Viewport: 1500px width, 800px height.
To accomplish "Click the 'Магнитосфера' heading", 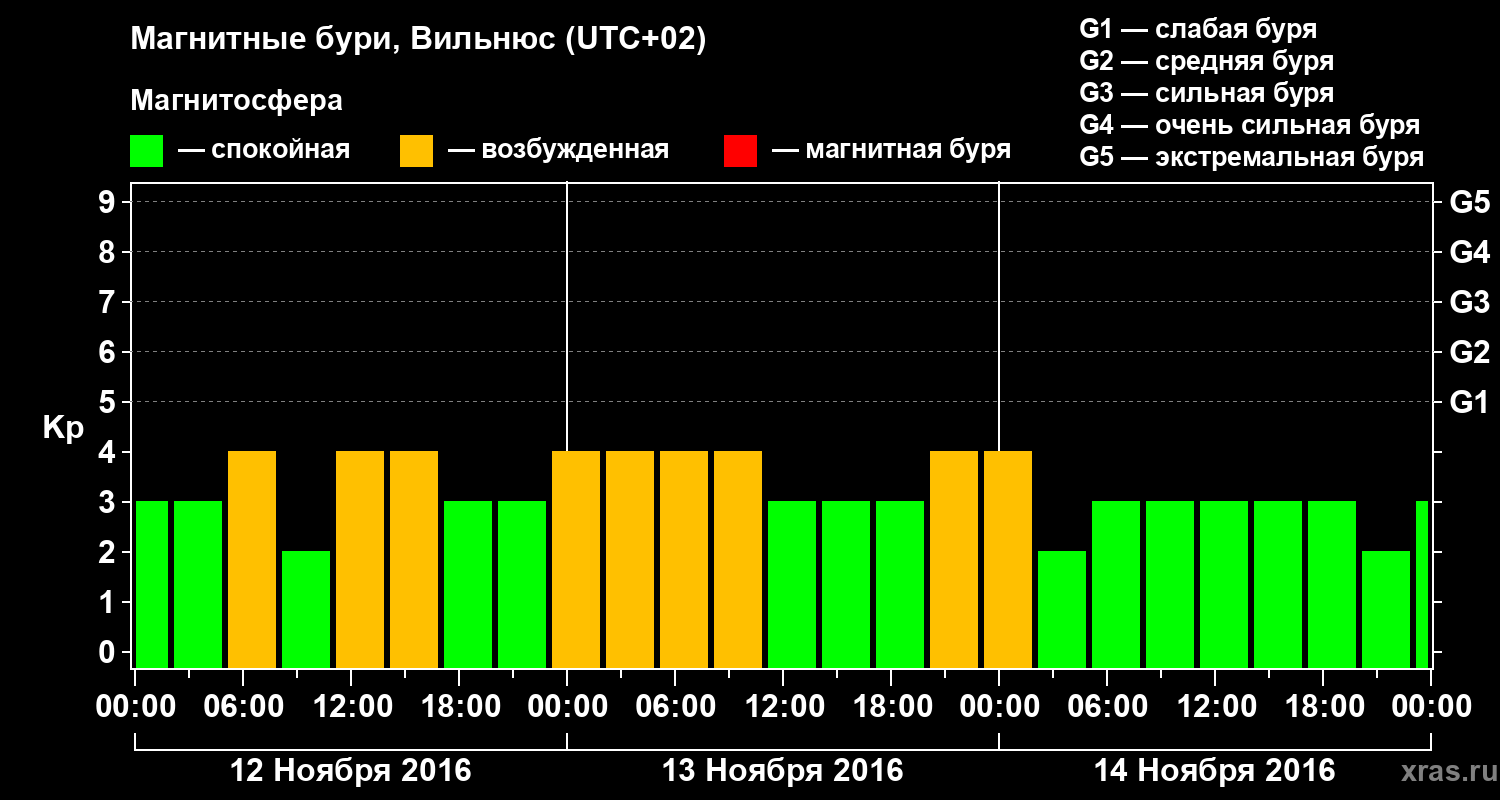I will (x=237, y=101).
